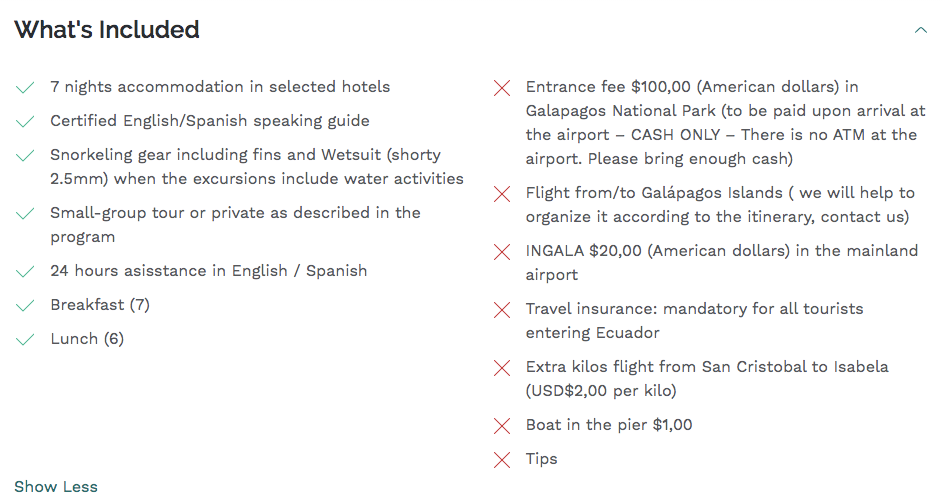Click the Show Less link
The image size is (942, 494).
click(56, 486)
